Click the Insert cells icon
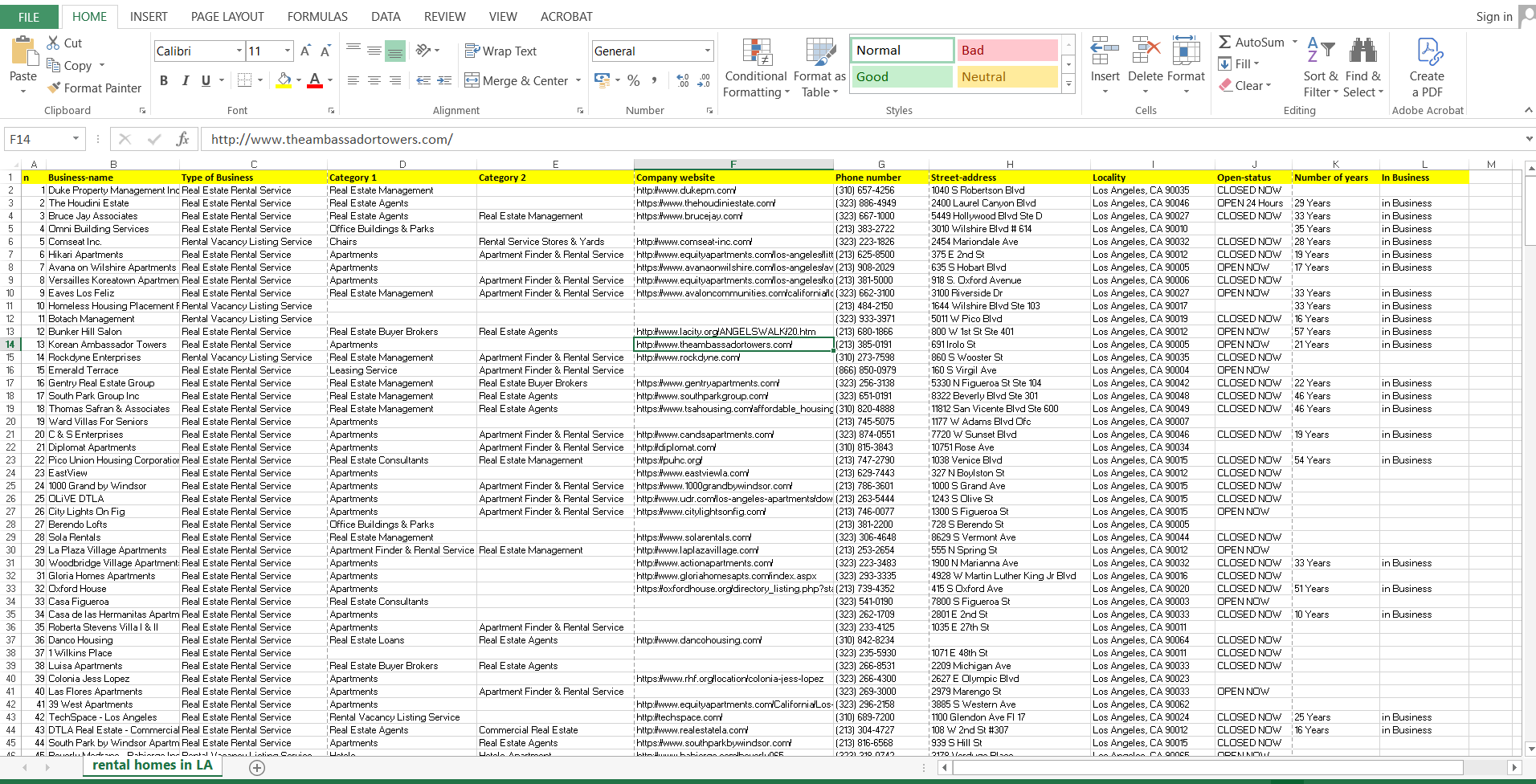The image size is (1536, 784). pyautogui.click(x=1105, y=51)
